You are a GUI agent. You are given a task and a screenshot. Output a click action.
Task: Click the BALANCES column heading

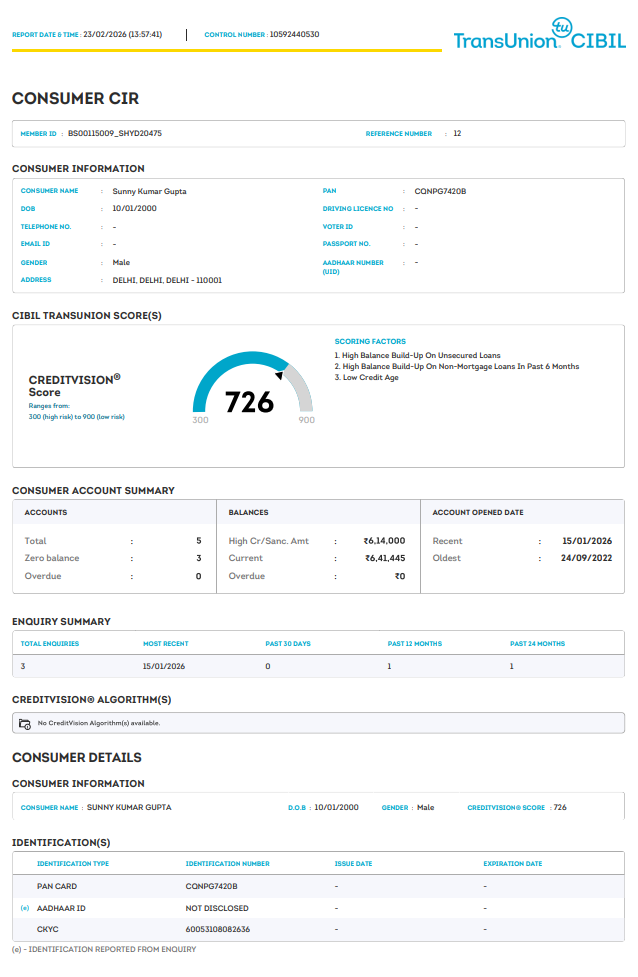pos(248,513)
